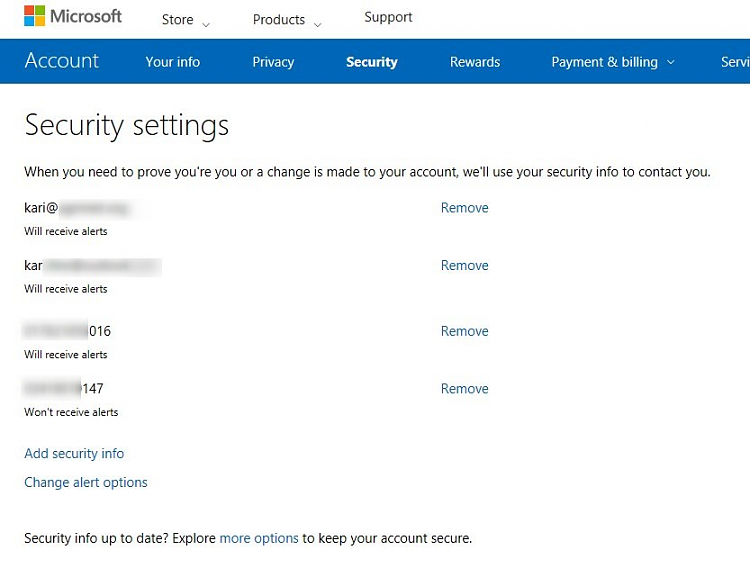Click the Account home link
The width and height of the screenshot is (750, 568).
[x=62, y=61]
